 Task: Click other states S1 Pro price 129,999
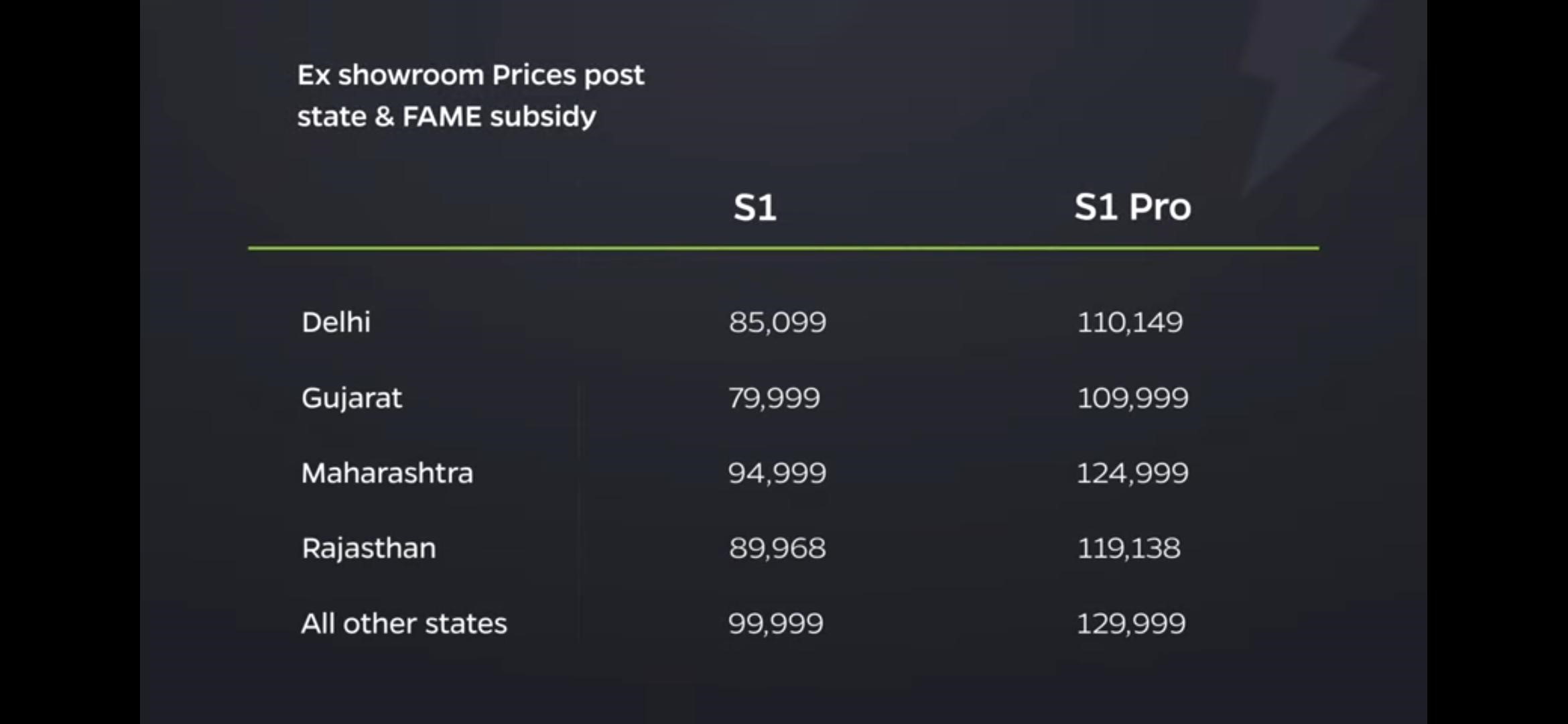(x=1131, y=624)
